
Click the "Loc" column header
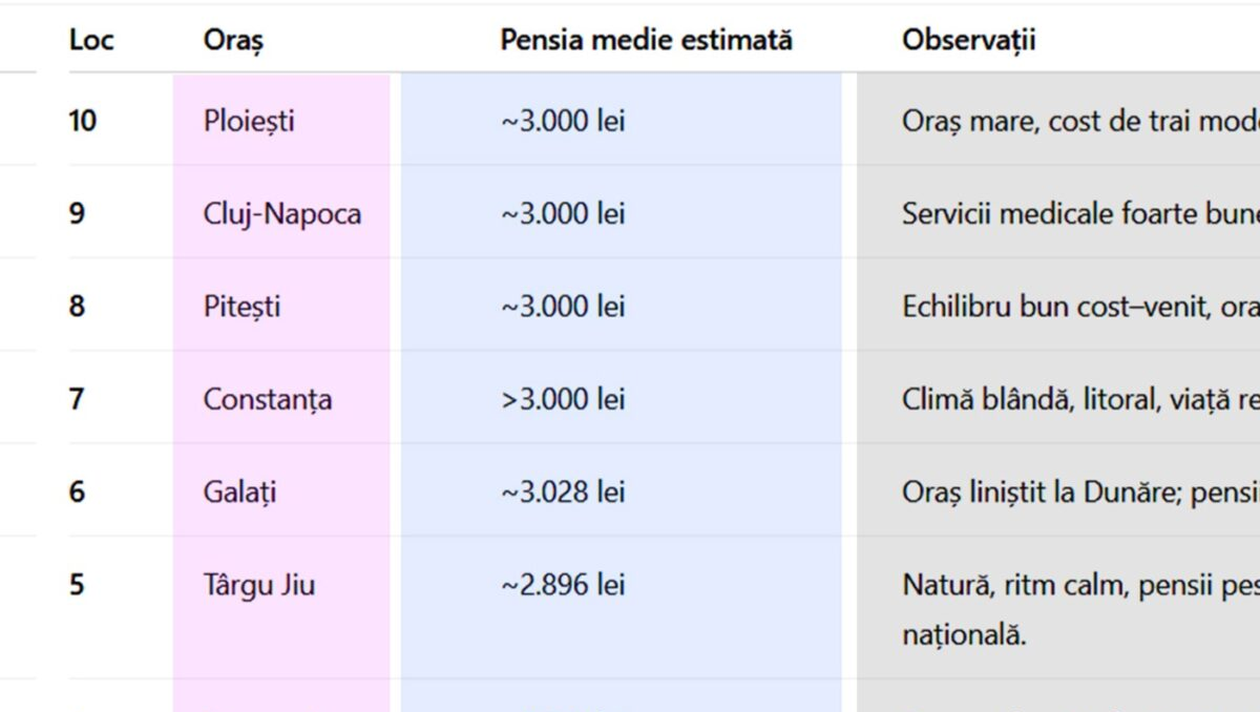(91, 40)
